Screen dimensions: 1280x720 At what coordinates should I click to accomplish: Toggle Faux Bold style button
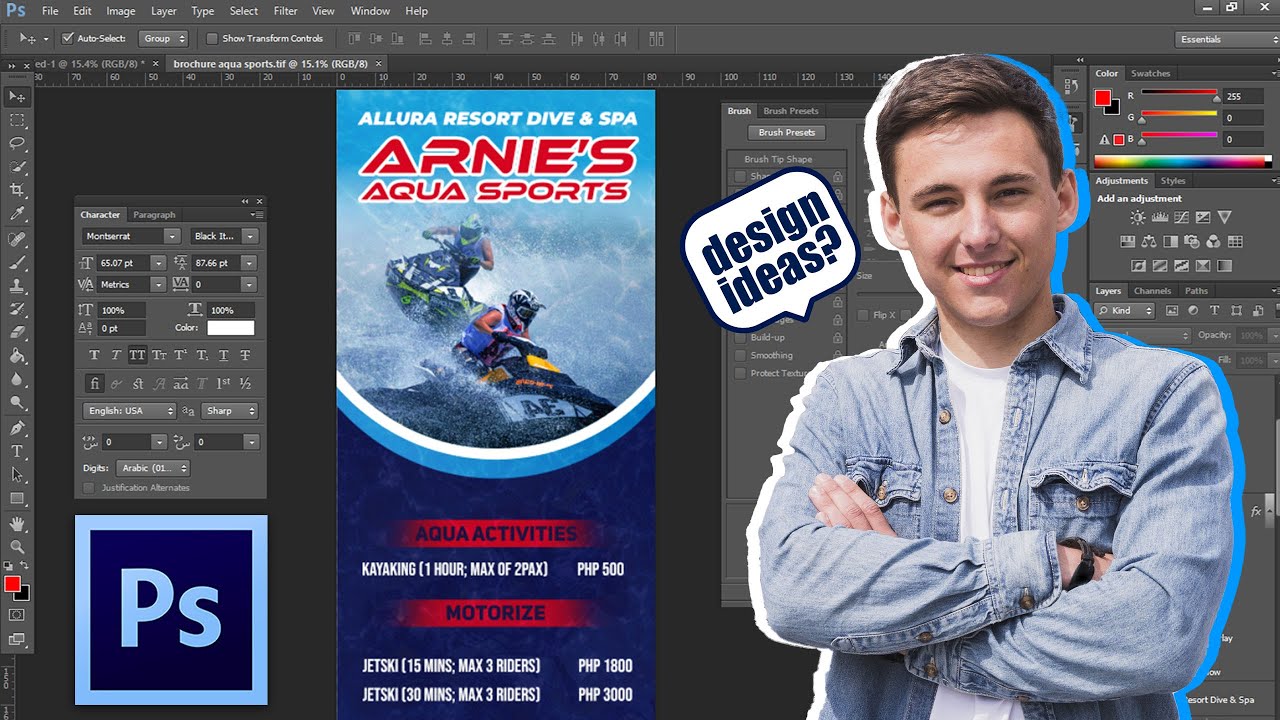coord(95,355)
